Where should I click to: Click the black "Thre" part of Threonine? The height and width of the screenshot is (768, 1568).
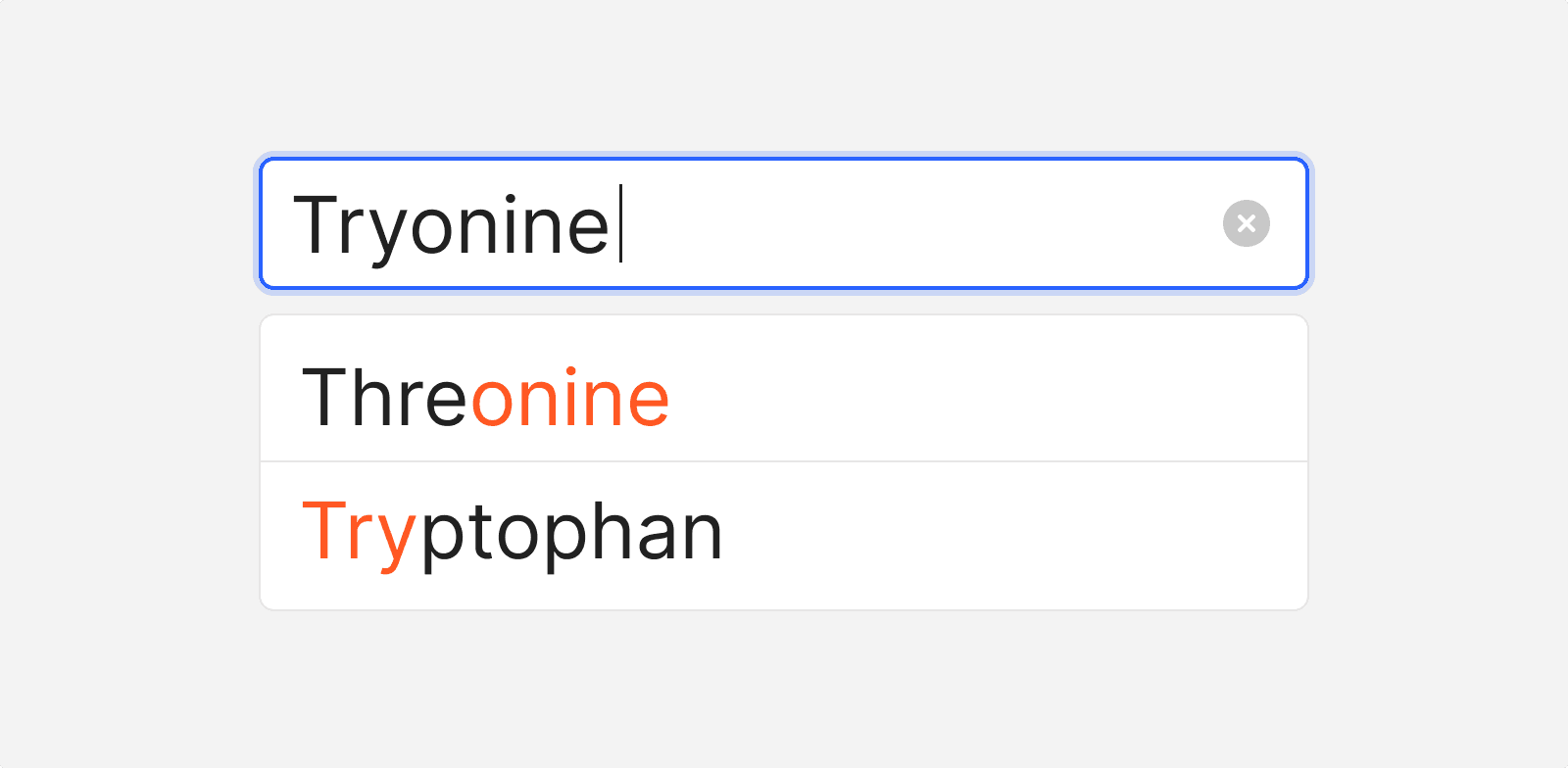click(386, 397)
